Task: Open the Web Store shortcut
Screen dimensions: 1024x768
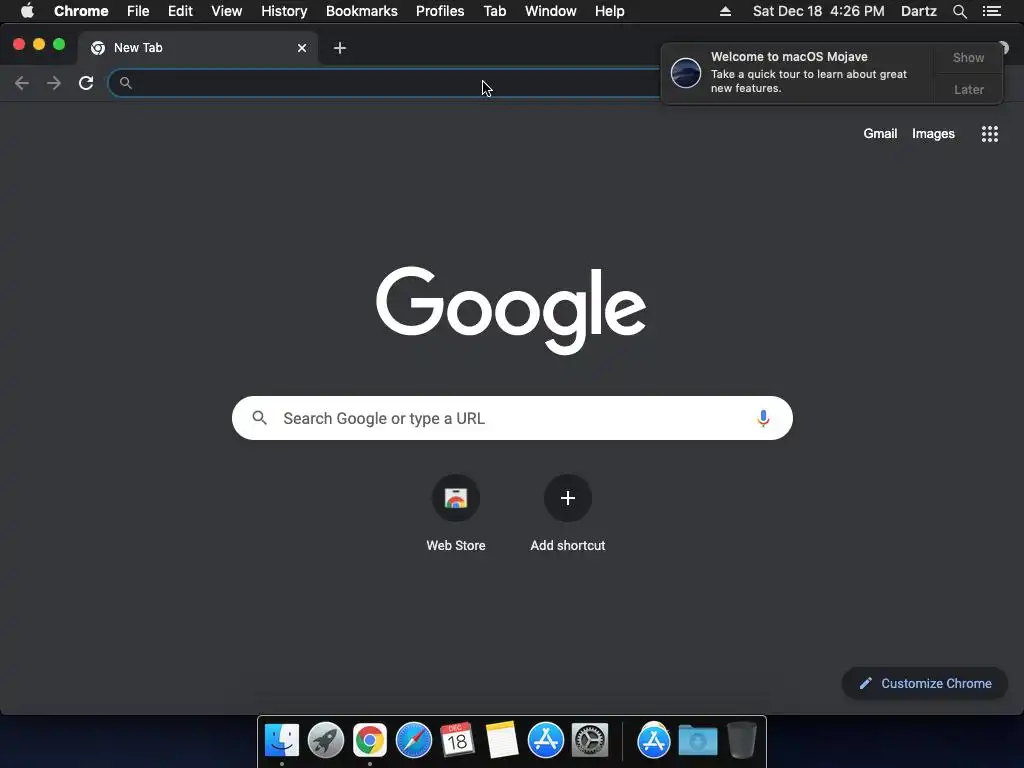Action: tap(456, 514)
